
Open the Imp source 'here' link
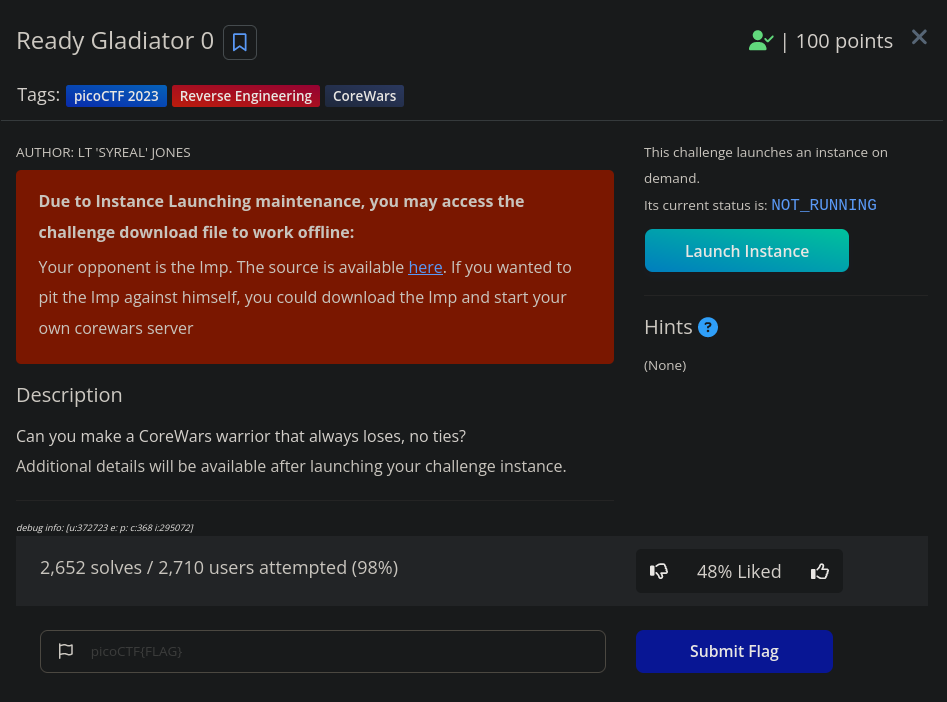(425, 267)
